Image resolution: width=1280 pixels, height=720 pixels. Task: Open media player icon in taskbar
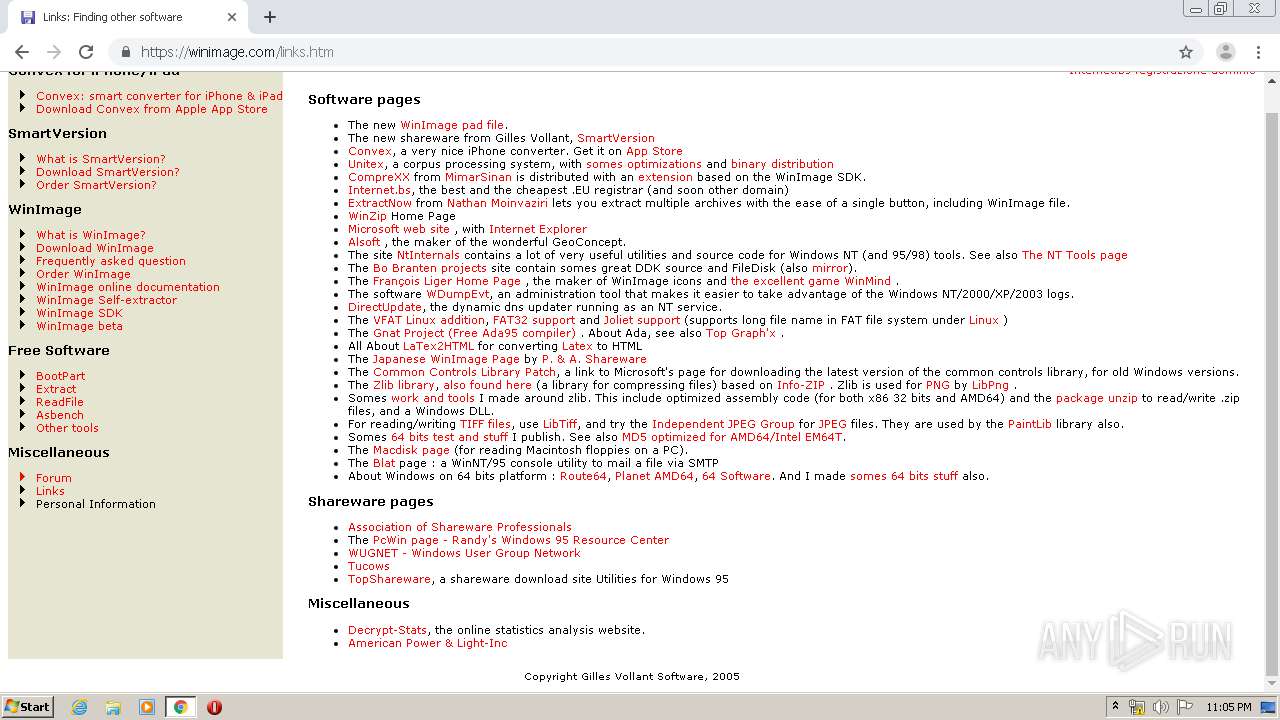tap(147, 707)
